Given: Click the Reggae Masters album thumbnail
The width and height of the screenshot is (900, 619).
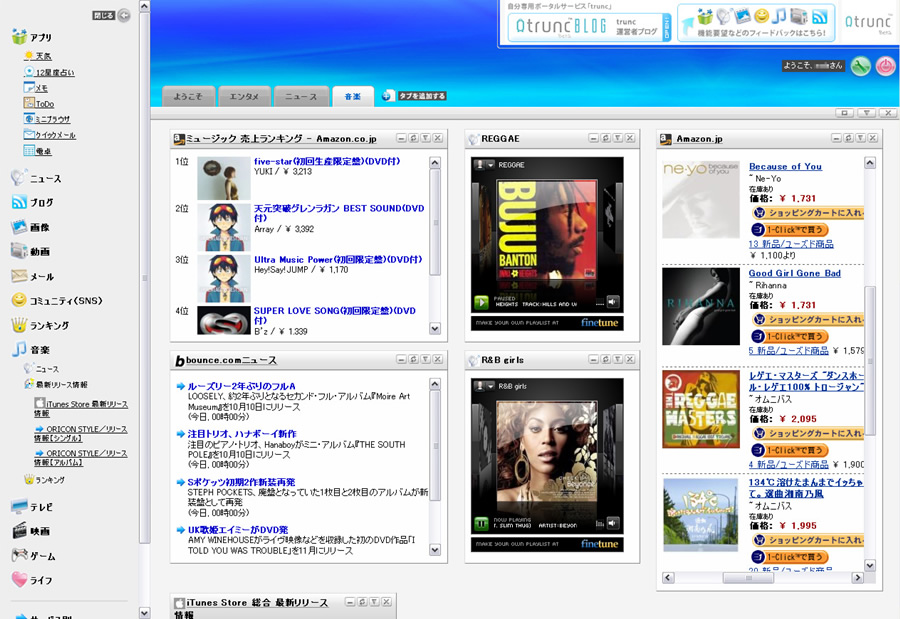Looking at the screenshot, I should [x=701, y=409].
